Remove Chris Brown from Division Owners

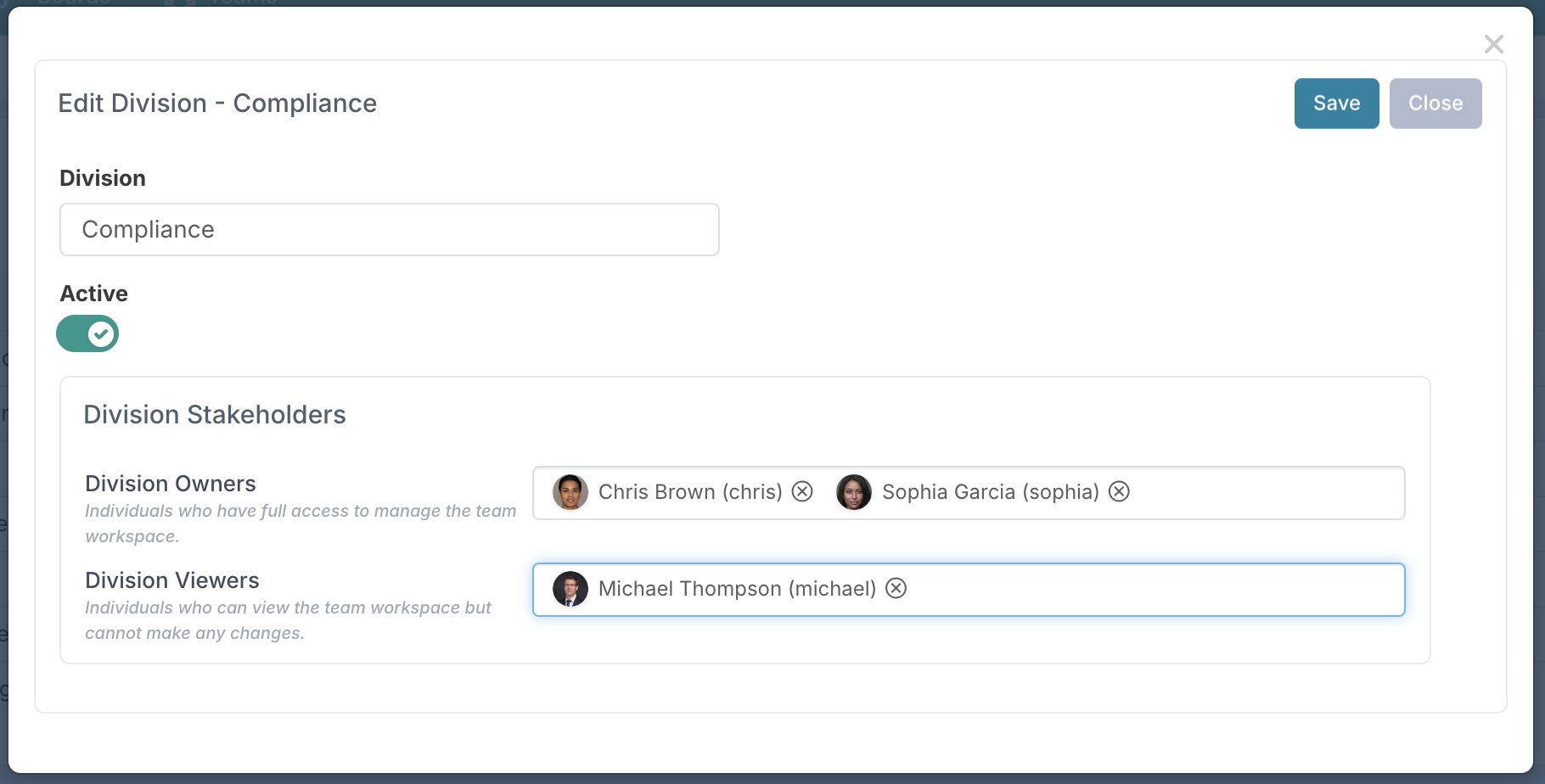(x=802, y=492)
